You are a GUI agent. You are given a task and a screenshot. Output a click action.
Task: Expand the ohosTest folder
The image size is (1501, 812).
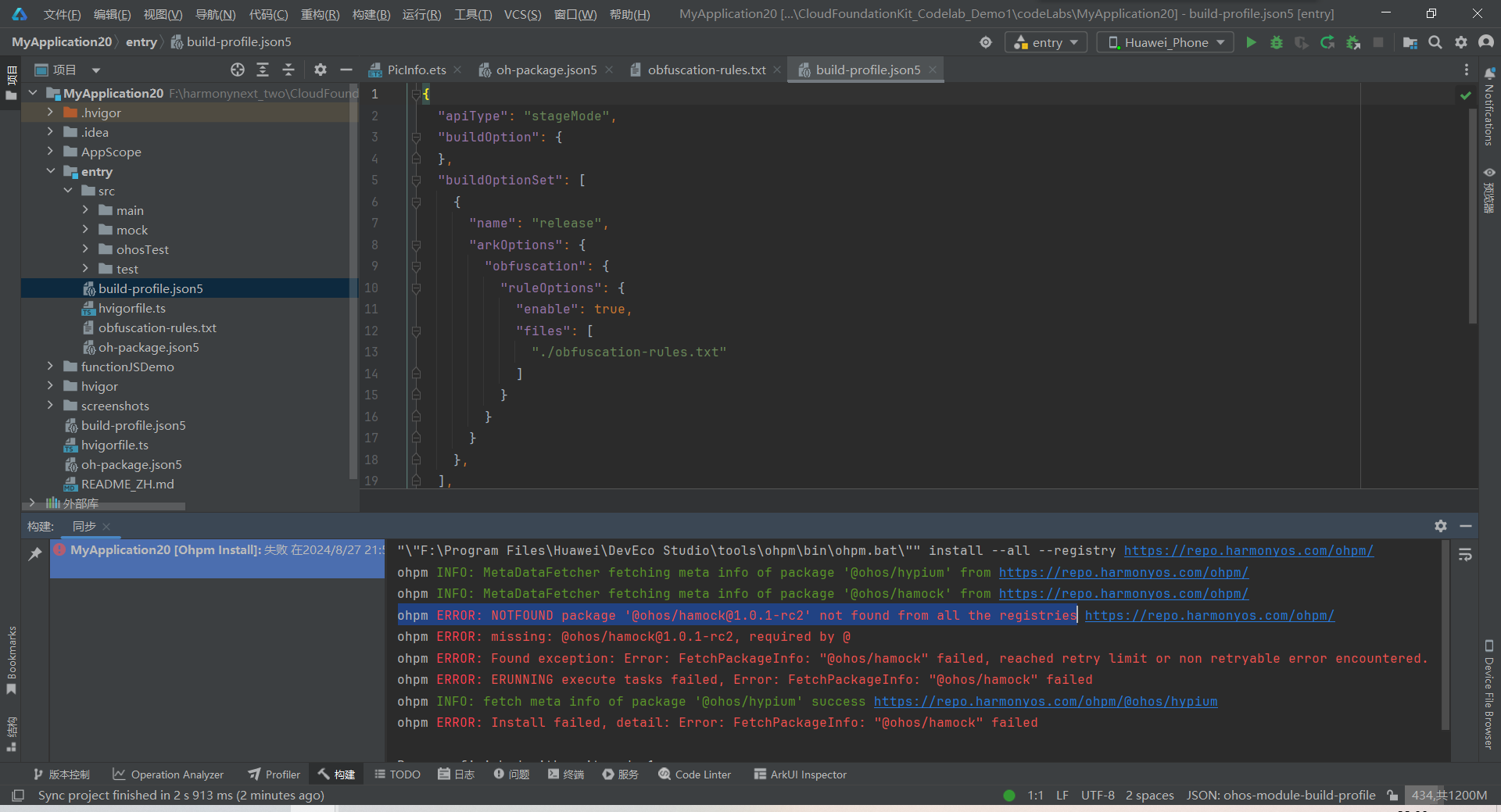pyautogui.click(x=85, y=249)
